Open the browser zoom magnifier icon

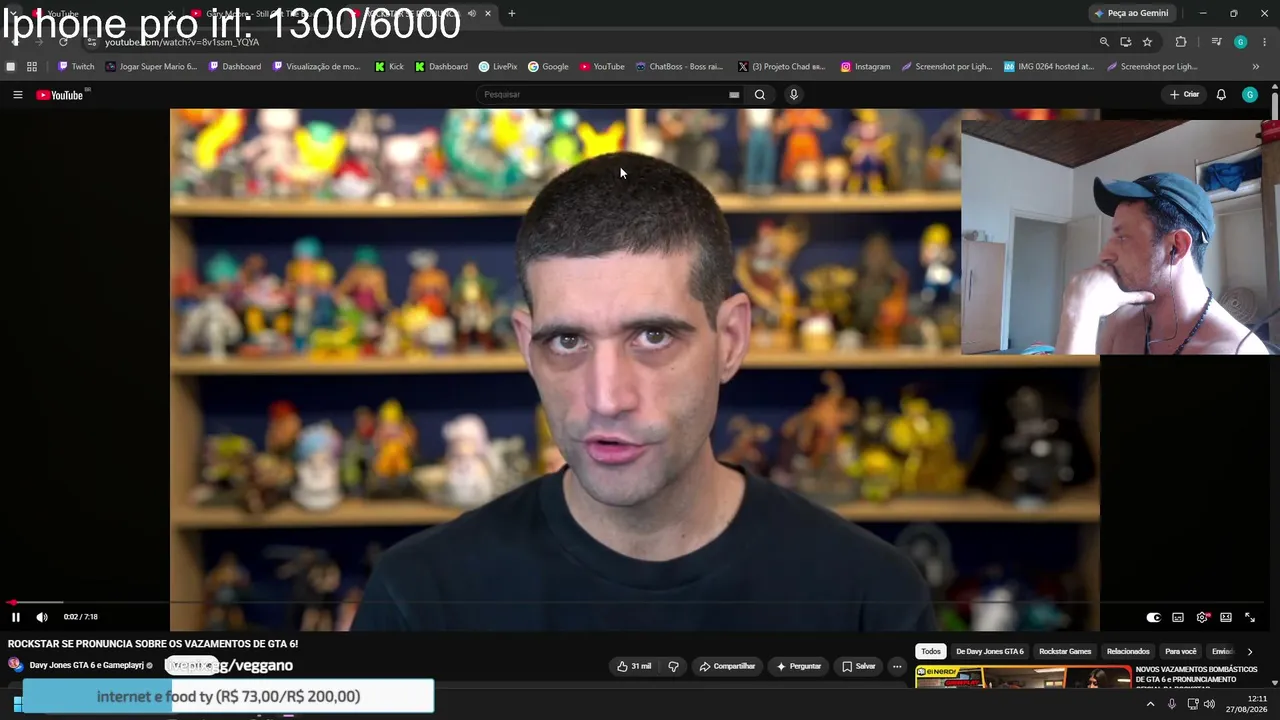tap(1104, 42)
